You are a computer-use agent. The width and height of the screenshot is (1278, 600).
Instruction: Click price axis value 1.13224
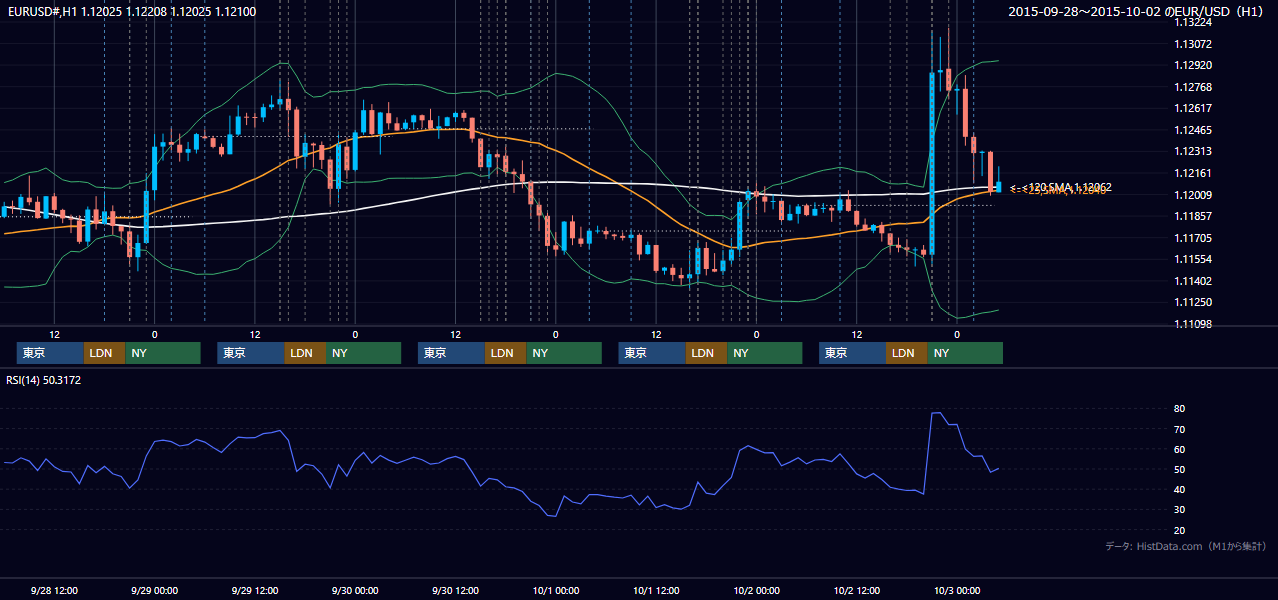coord(1193,22)
